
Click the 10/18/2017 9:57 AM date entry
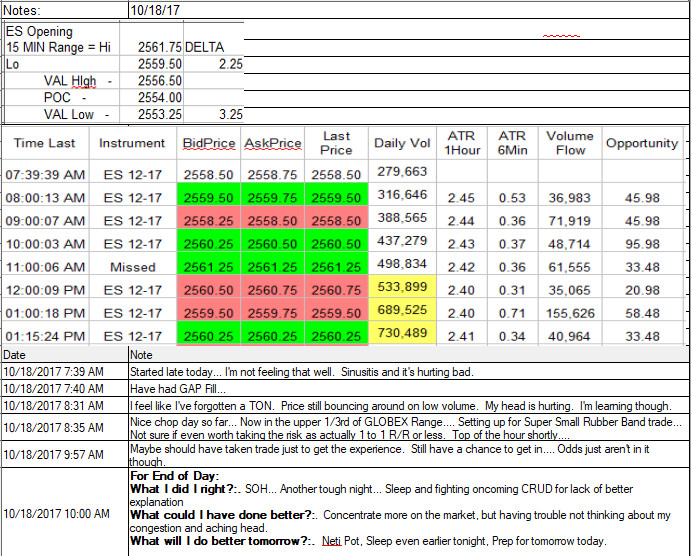click(53, 454)
